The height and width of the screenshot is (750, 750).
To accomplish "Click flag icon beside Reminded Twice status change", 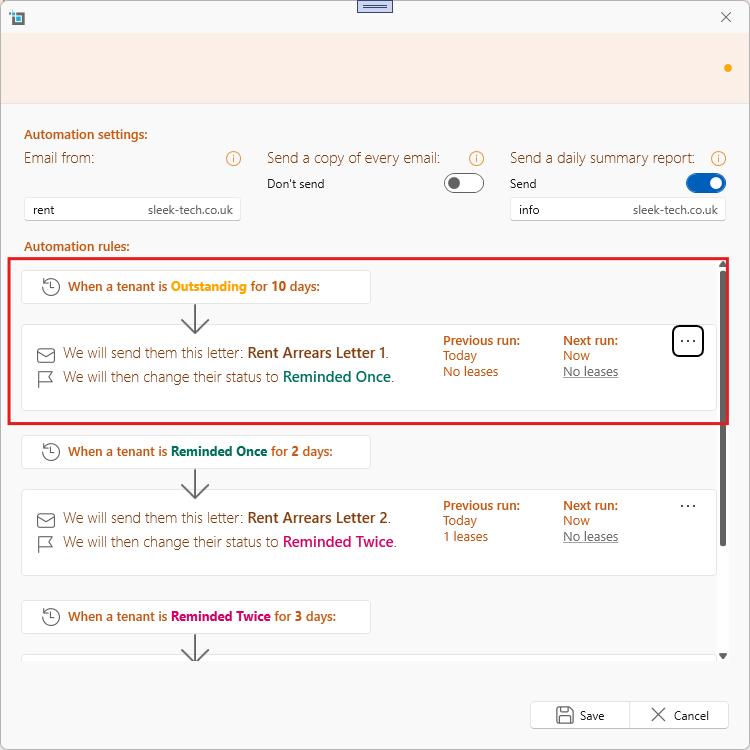I will (45, 544).
